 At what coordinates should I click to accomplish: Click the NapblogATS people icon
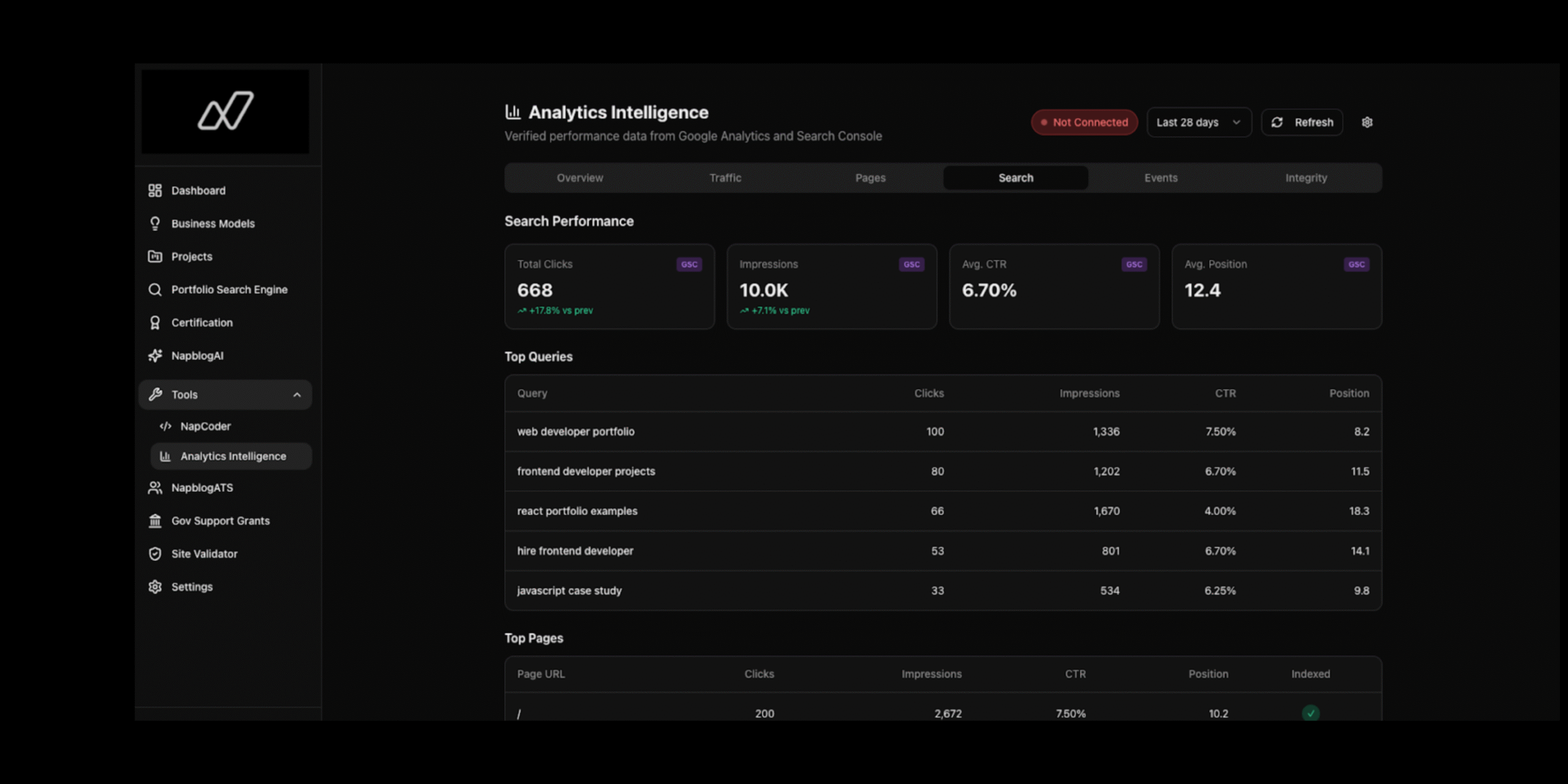click(155, 488)
